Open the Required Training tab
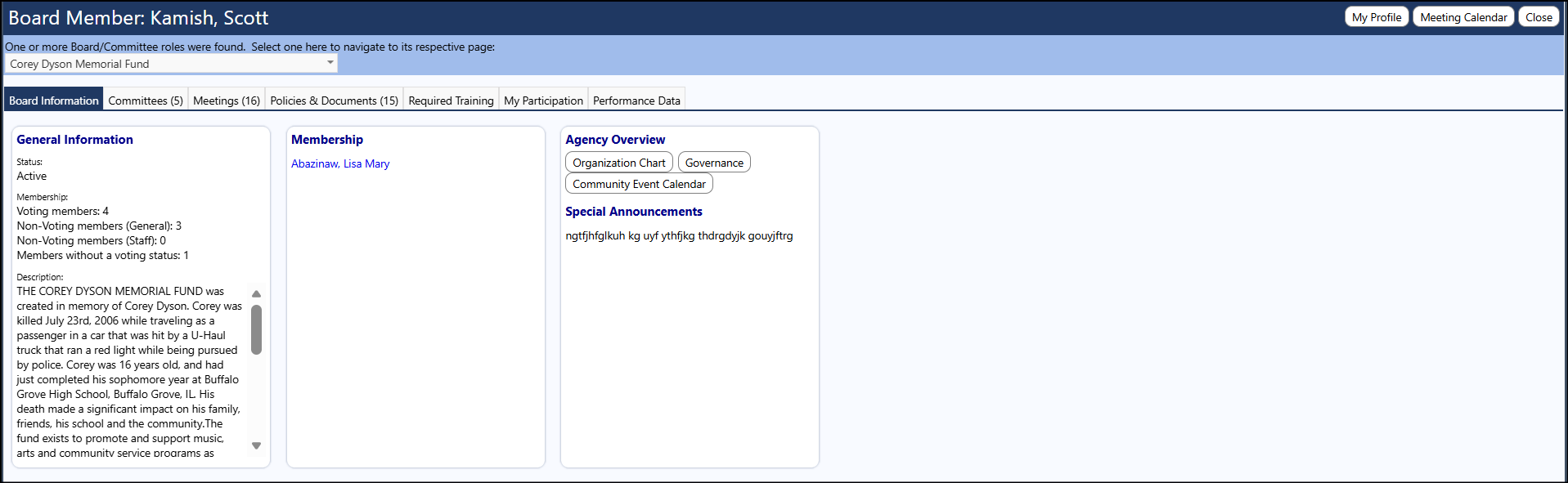Image resolution: width=1568 pixels, height=483 pixels. pos(451,101)
